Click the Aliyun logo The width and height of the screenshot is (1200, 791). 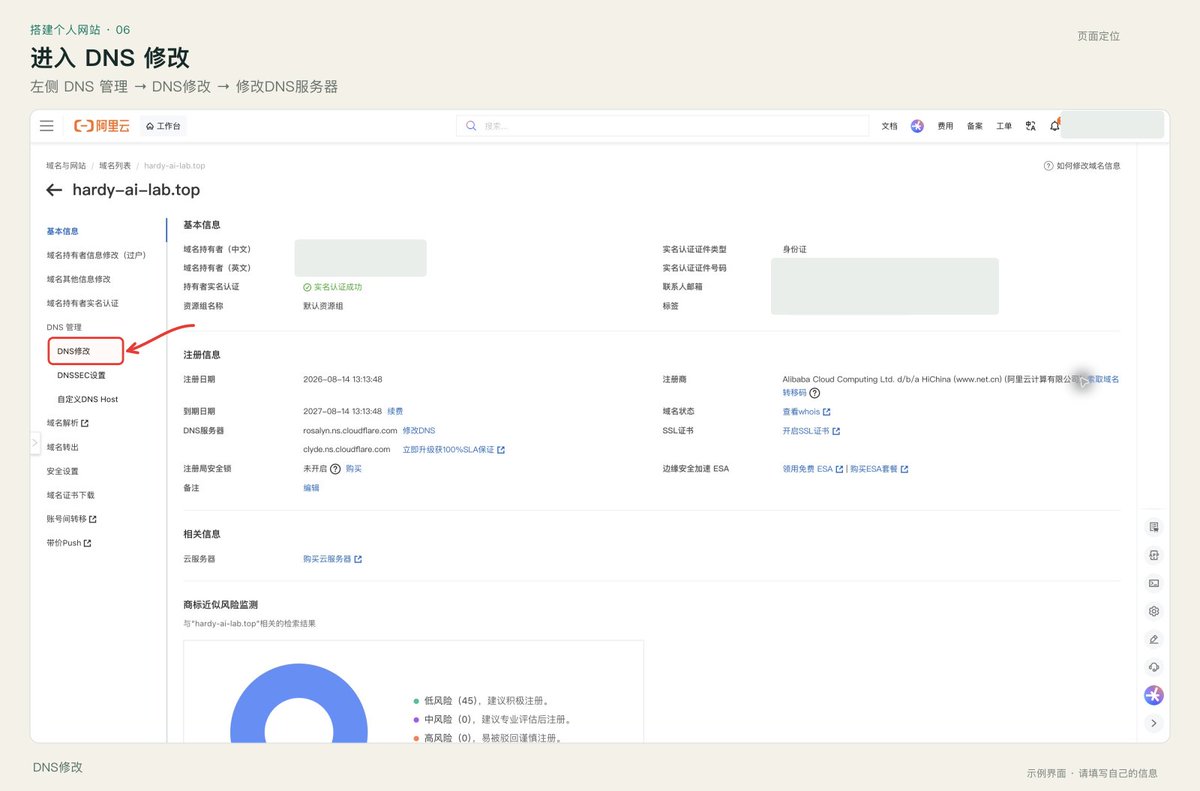pos(102,126)
